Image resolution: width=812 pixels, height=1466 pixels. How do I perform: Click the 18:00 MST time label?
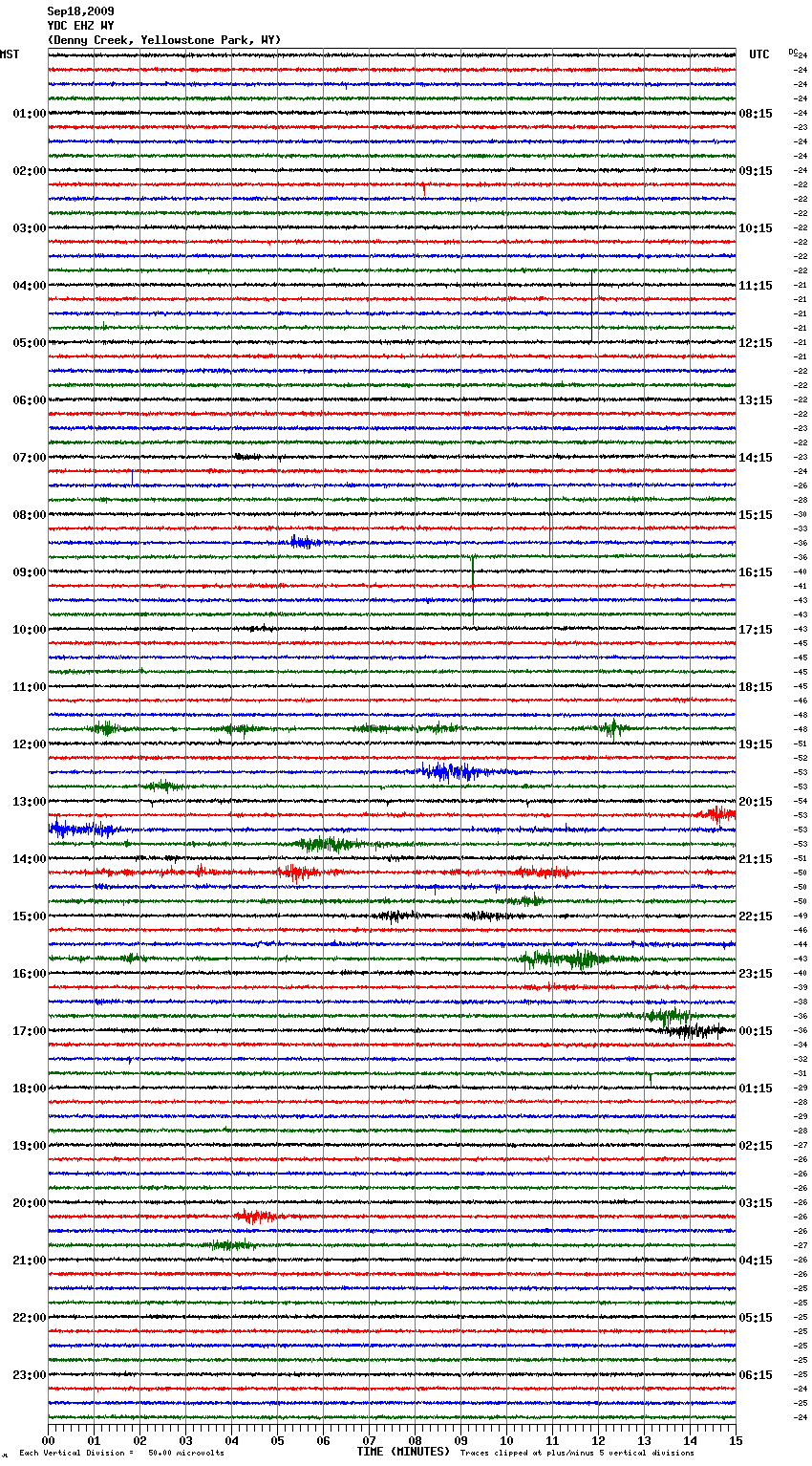click(x=30, y=1089)
